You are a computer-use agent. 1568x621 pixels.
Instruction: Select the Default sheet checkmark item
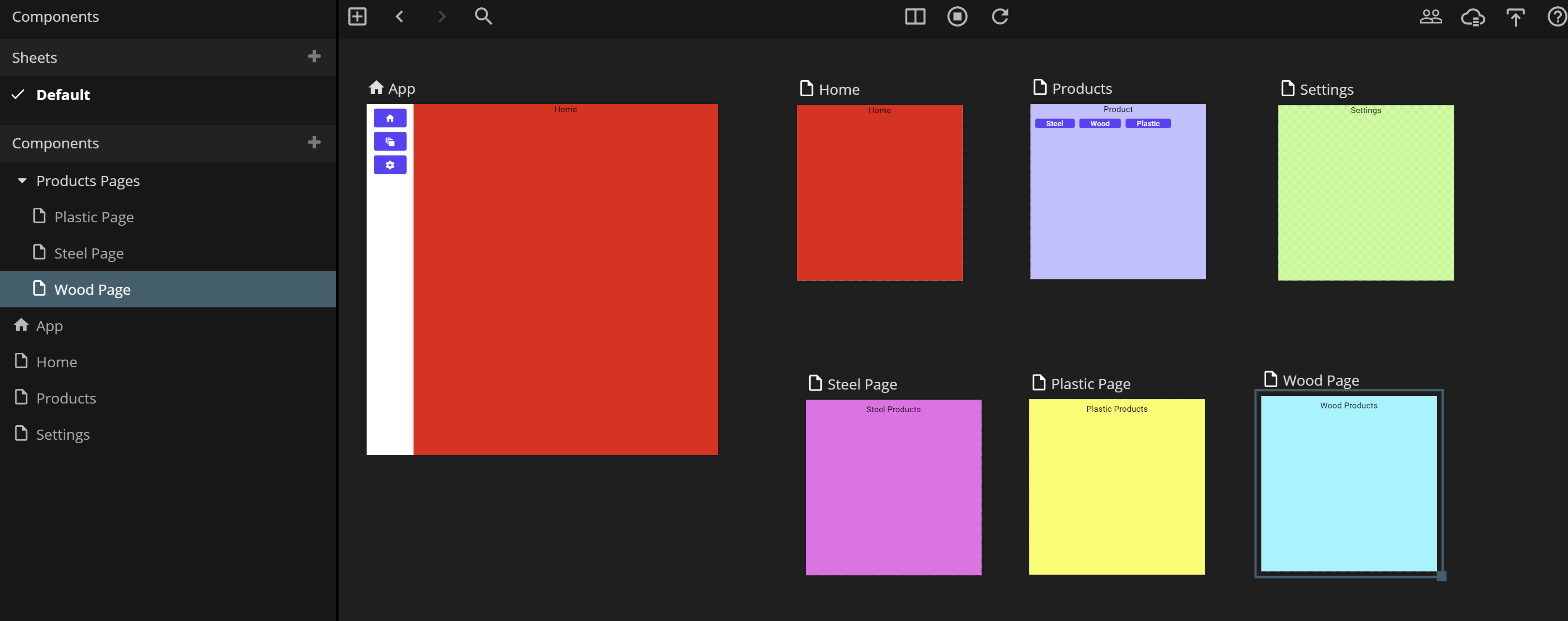click(63, 95)
